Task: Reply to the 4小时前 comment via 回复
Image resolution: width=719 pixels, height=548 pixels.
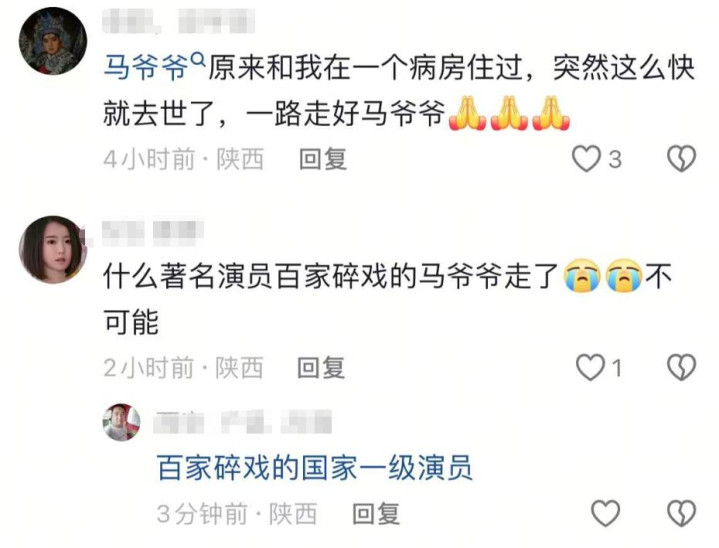Action: click(322, 160)
